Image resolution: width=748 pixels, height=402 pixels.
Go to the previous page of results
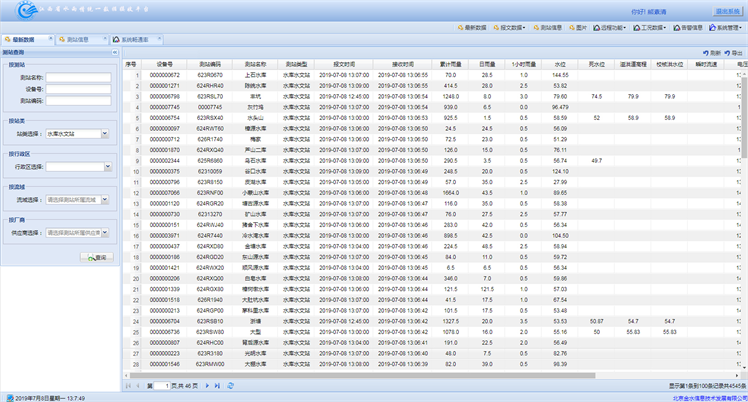click(137, 385)
